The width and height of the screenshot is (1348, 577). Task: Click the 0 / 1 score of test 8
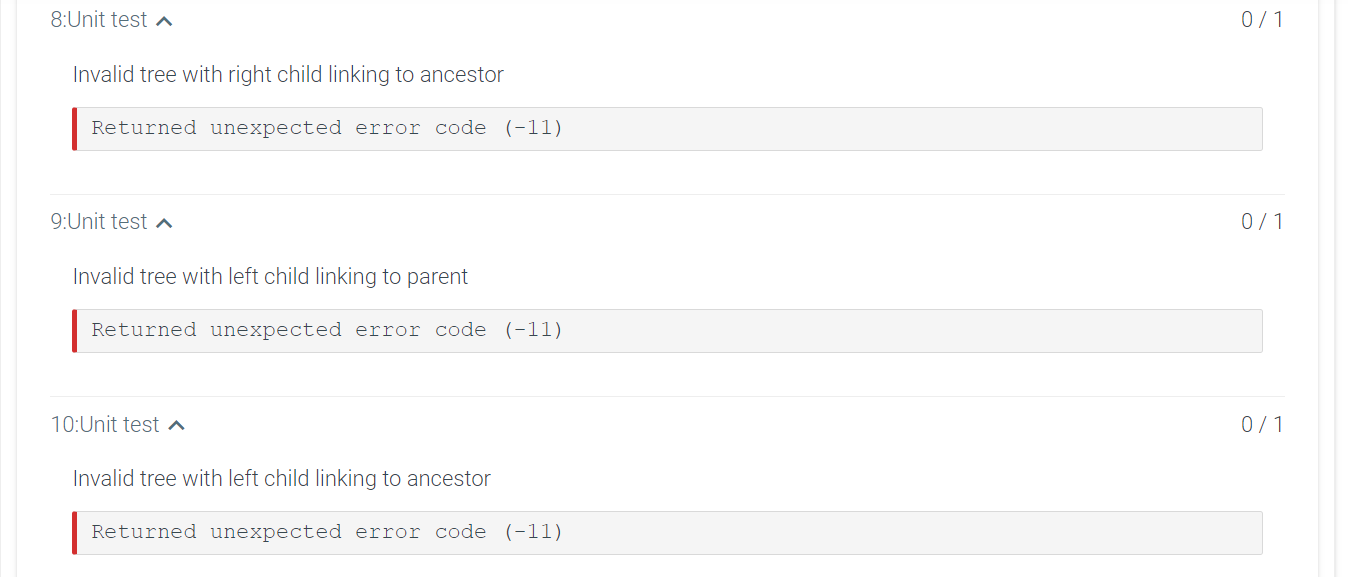tap(1262, 18)
